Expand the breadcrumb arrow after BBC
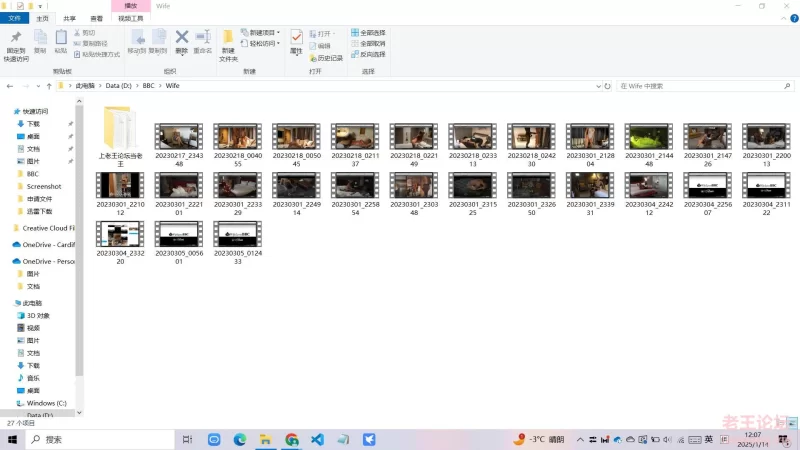The width and height of the screenshot is (800, 450). [x=160, y=86]
